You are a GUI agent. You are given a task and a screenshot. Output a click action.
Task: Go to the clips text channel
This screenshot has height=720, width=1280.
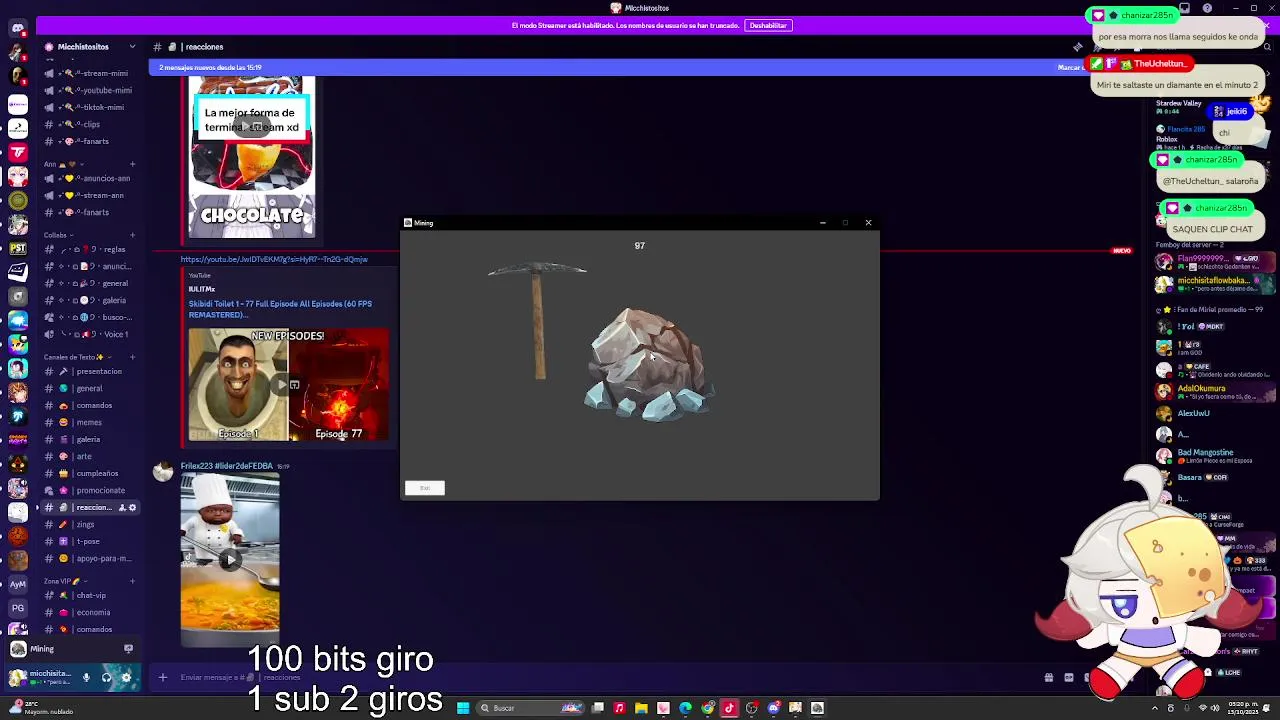88,124
